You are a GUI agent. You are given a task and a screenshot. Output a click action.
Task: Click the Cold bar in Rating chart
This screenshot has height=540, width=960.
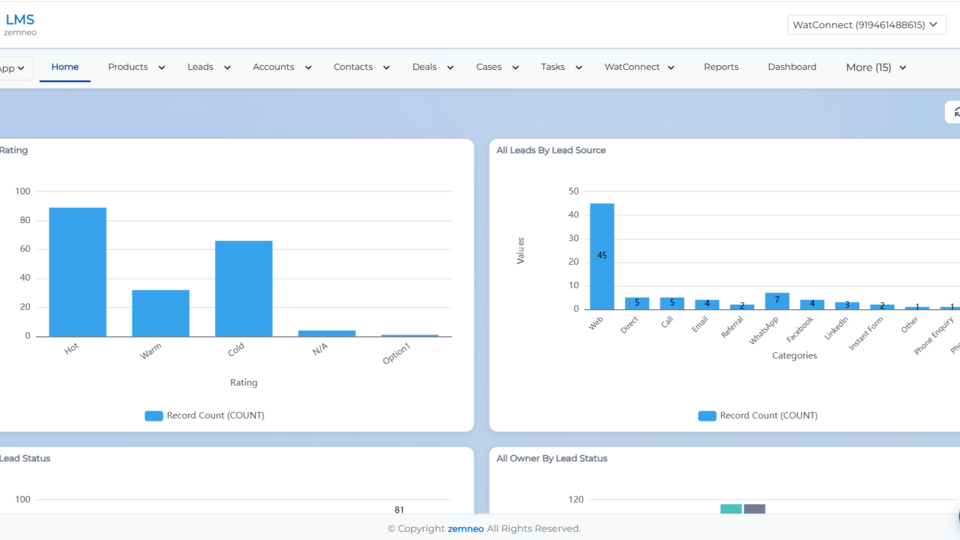[244, 288]
